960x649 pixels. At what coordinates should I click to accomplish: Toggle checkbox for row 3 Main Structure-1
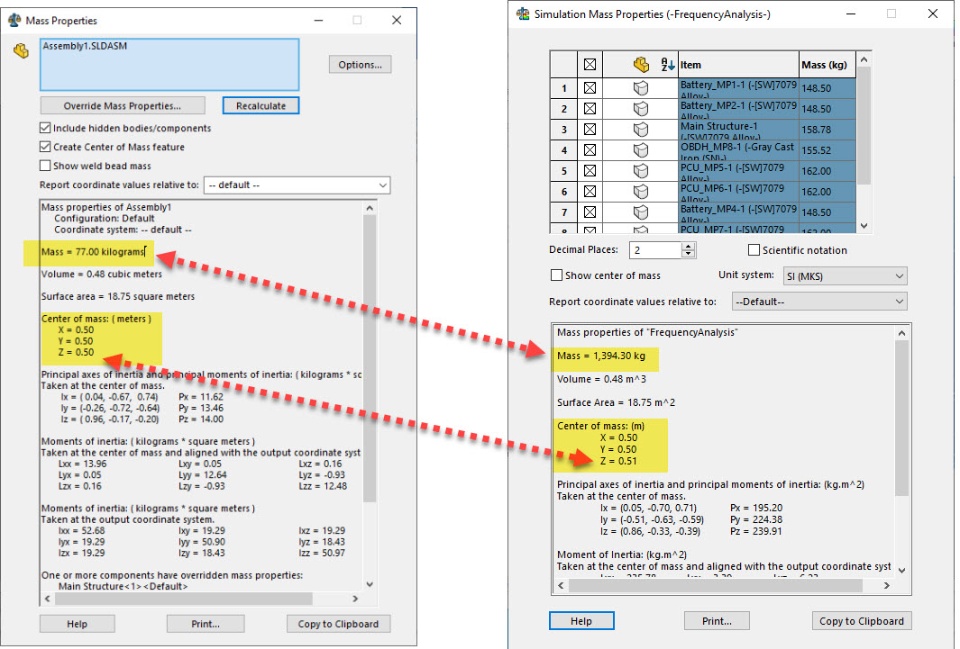pos(590,130)
